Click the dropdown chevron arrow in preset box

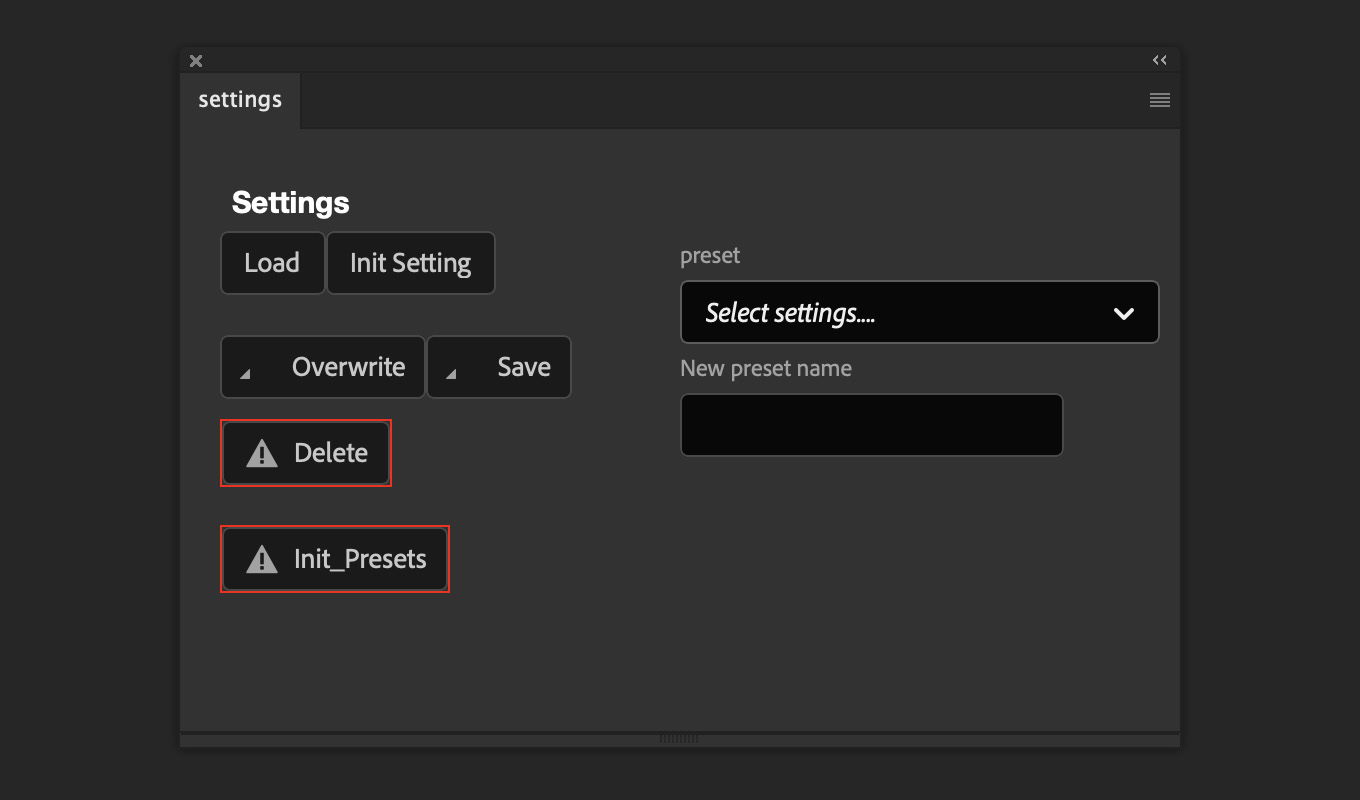(x=1124, y=313)
